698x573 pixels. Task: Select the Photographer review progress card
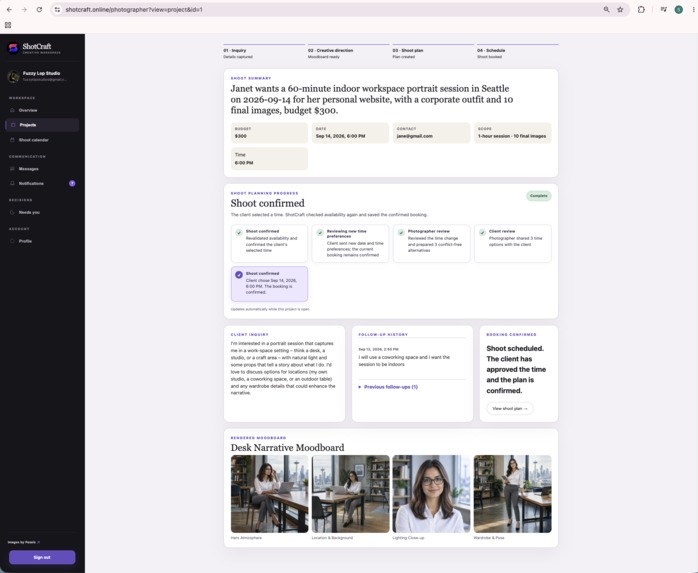431,243
